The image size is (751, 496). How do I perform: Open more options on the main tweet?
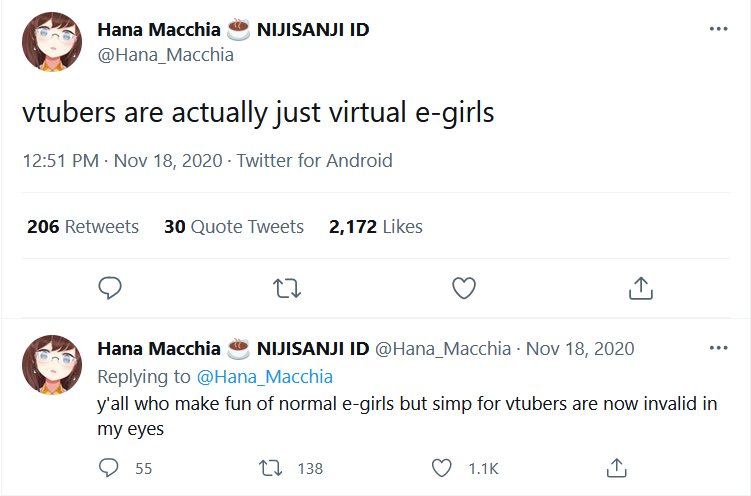(718, 29)
